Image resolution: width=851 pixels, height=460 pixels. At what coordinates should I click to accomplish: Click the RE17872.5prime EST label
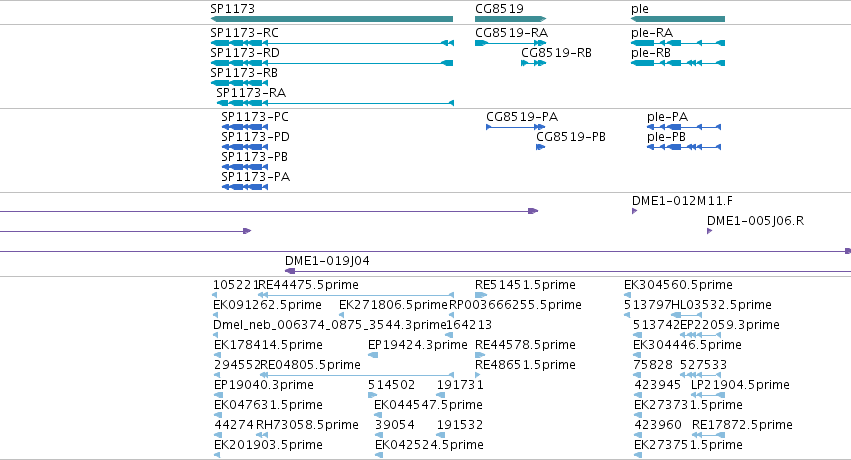[x=742, y=425]
